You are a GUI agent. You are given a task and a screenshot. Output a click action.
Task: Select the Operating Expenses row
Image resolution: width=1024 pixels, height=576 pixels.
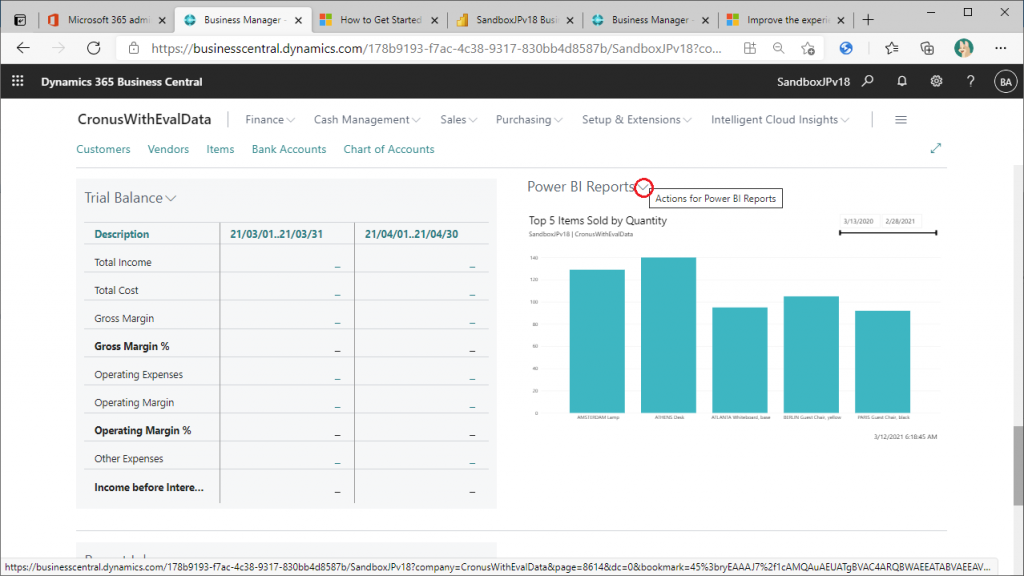click(286, 374)
